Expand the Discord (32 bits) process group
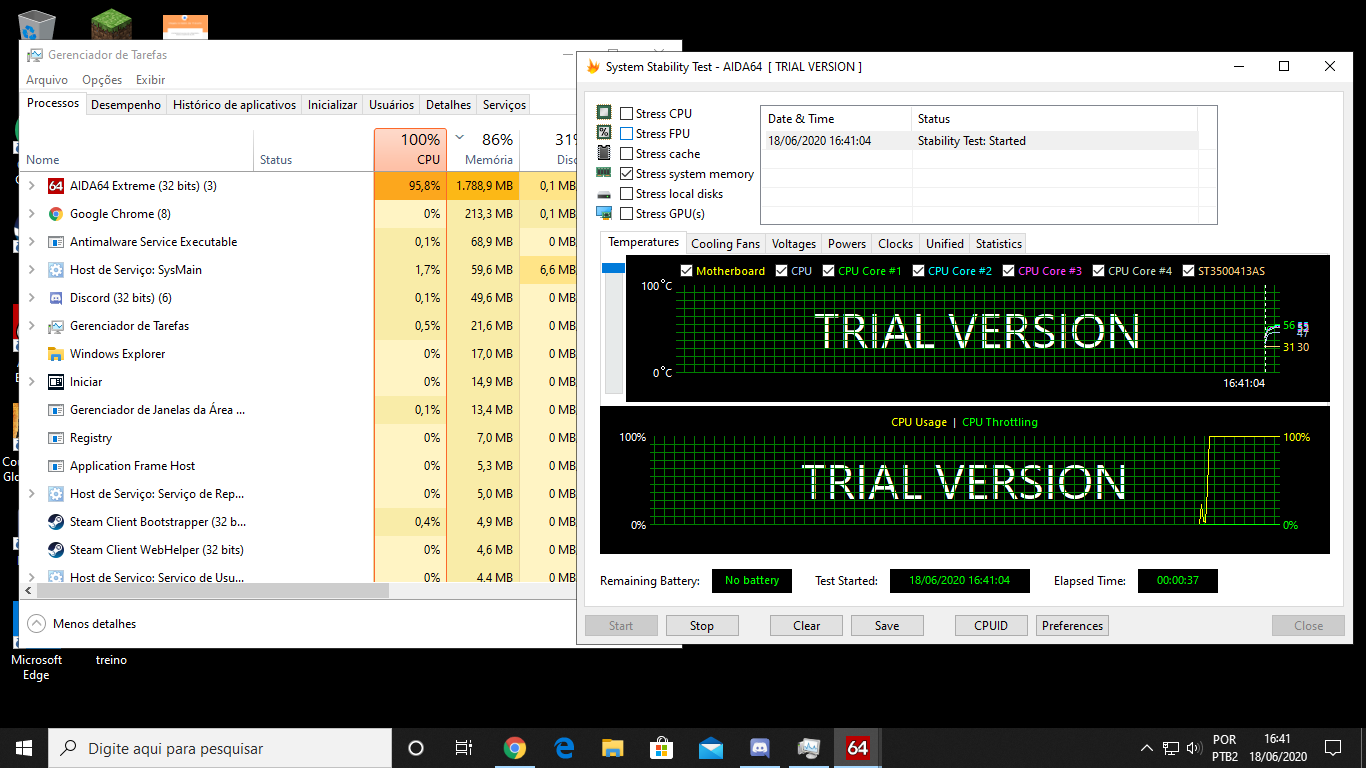Viewport: 1366px width, 768px height. (x=31, y=298)
